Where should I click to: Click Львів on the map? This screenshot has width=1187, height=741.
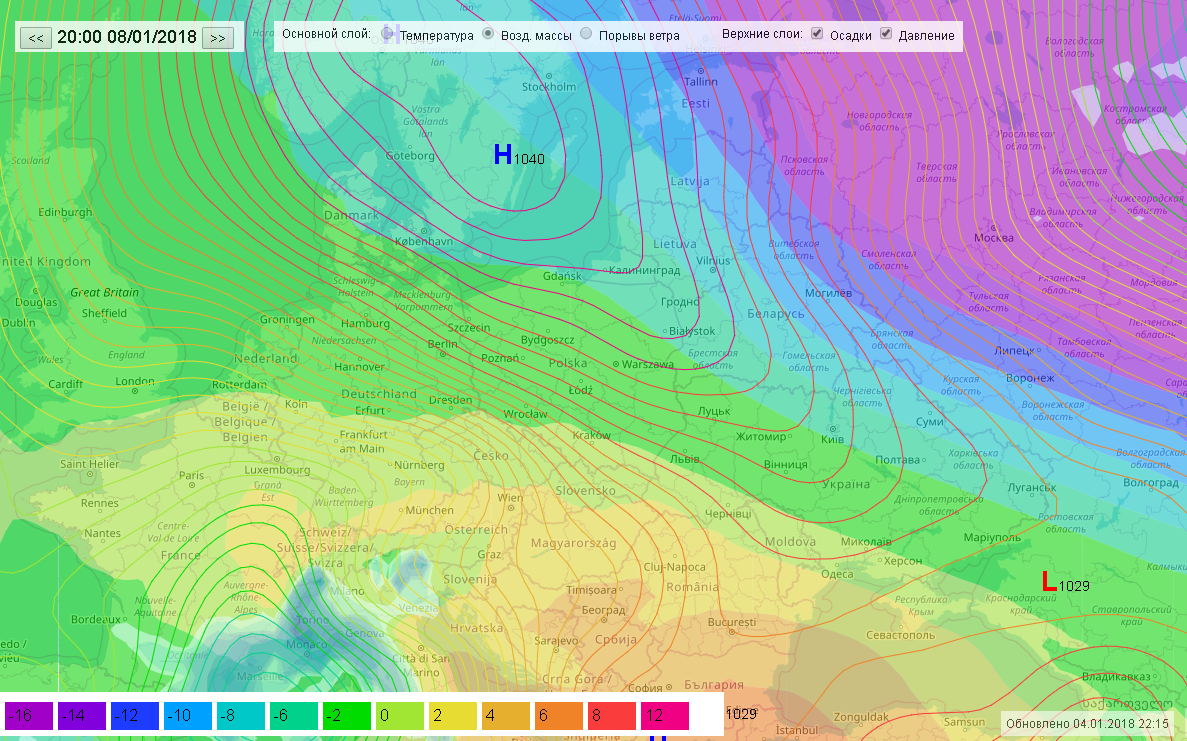[x=684, y=459]
